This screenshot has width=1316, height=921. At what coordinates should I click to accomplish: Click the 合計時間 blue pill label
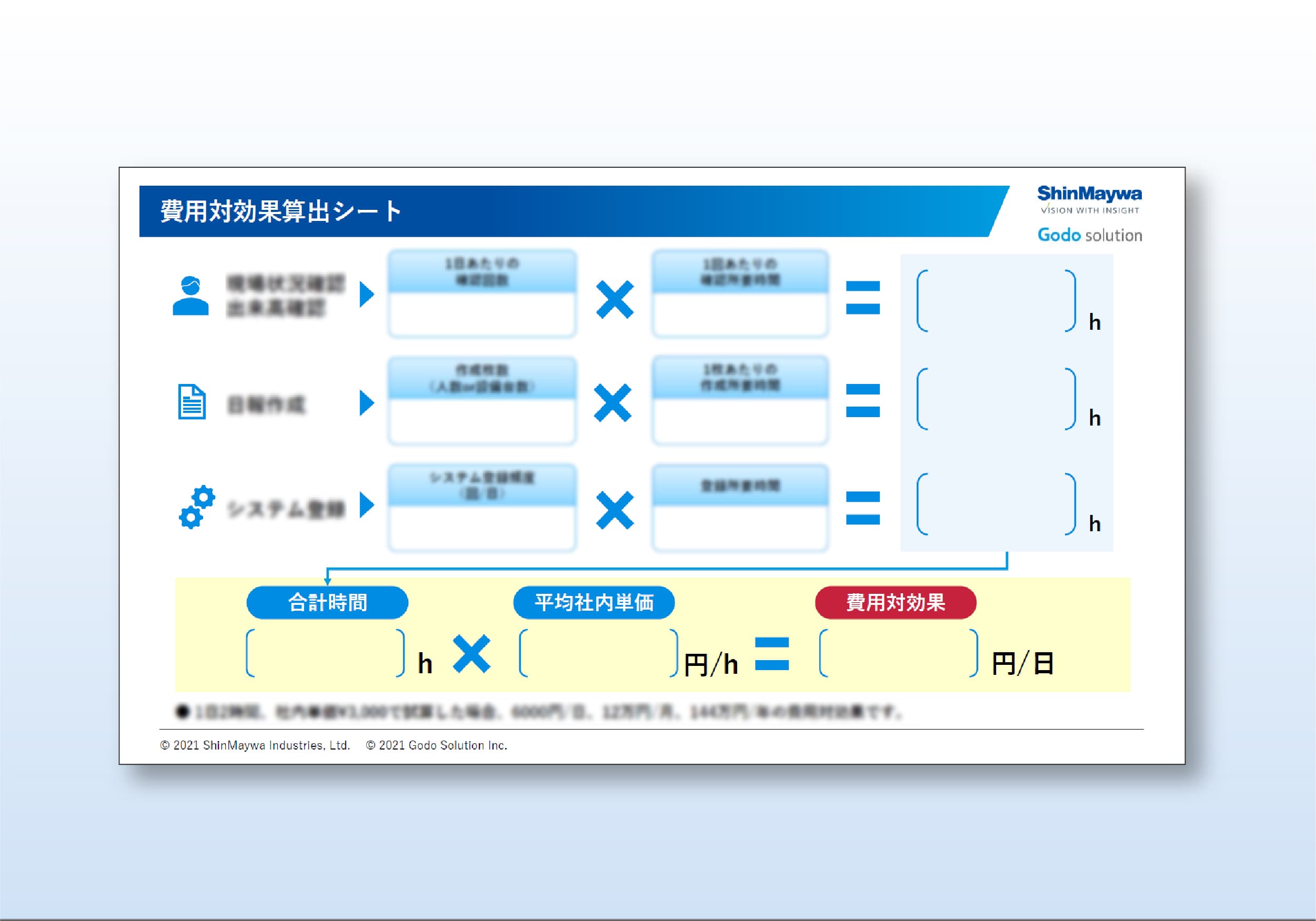327,602
